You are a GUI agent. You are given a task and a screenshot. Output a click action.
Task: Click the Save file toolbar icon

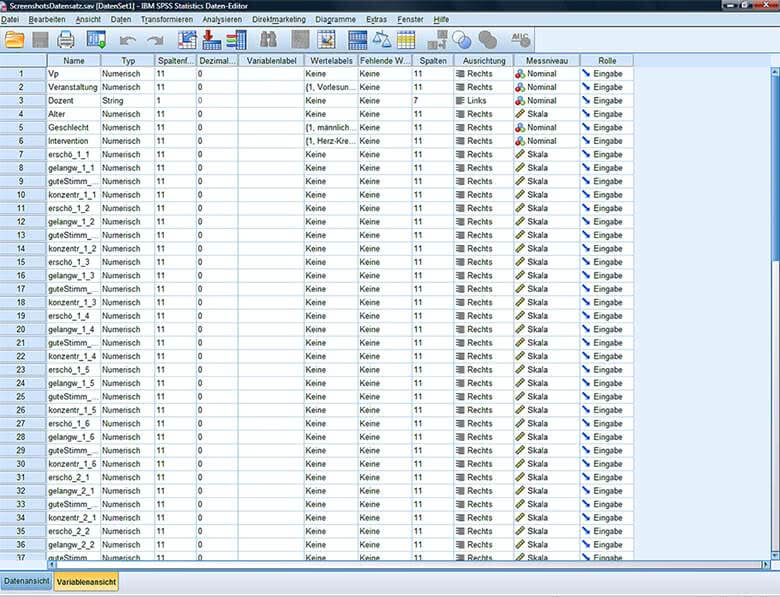click(40, 40)
